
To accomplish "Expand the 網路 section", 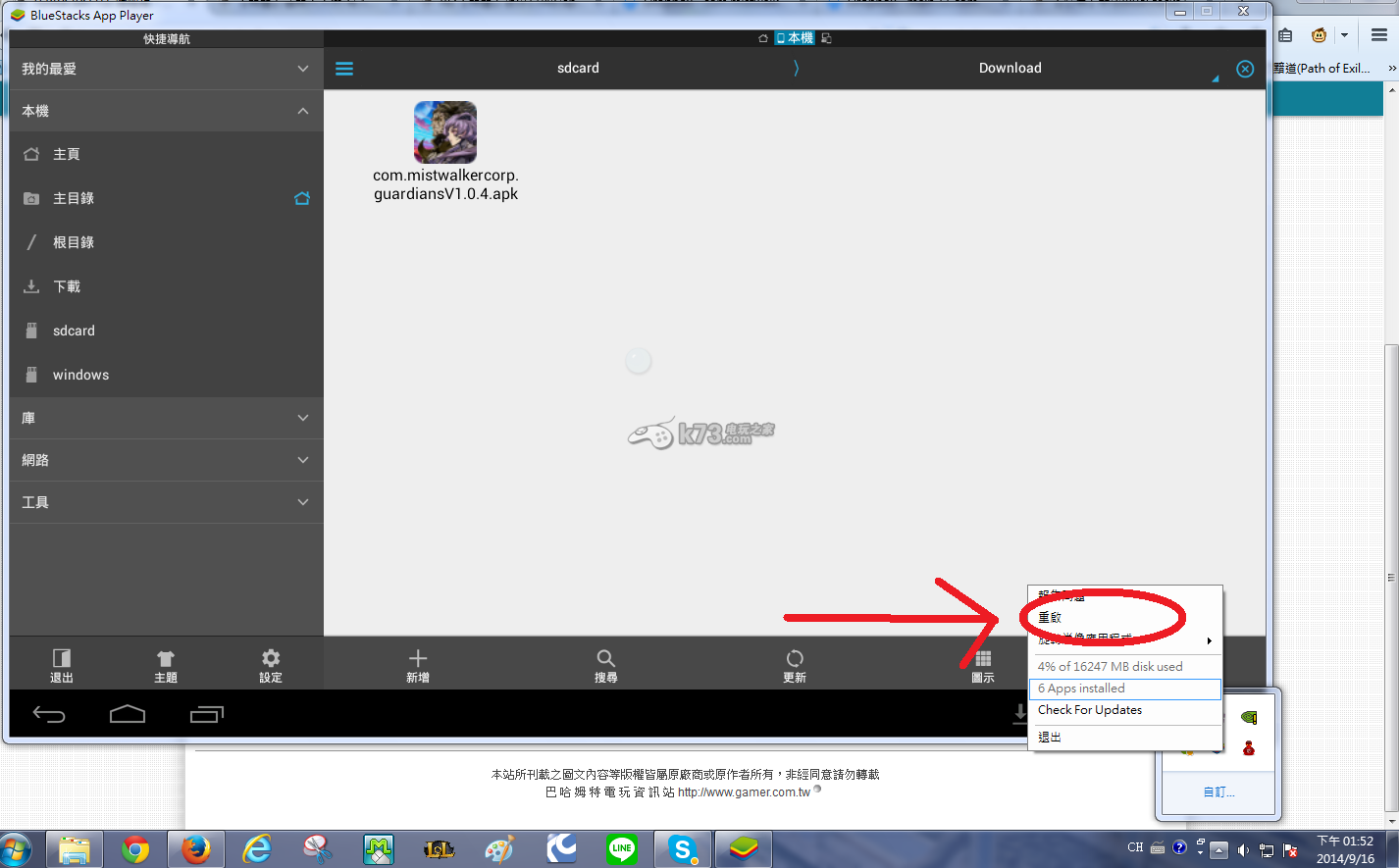I will pyautogui.click(x=167, y=460).
